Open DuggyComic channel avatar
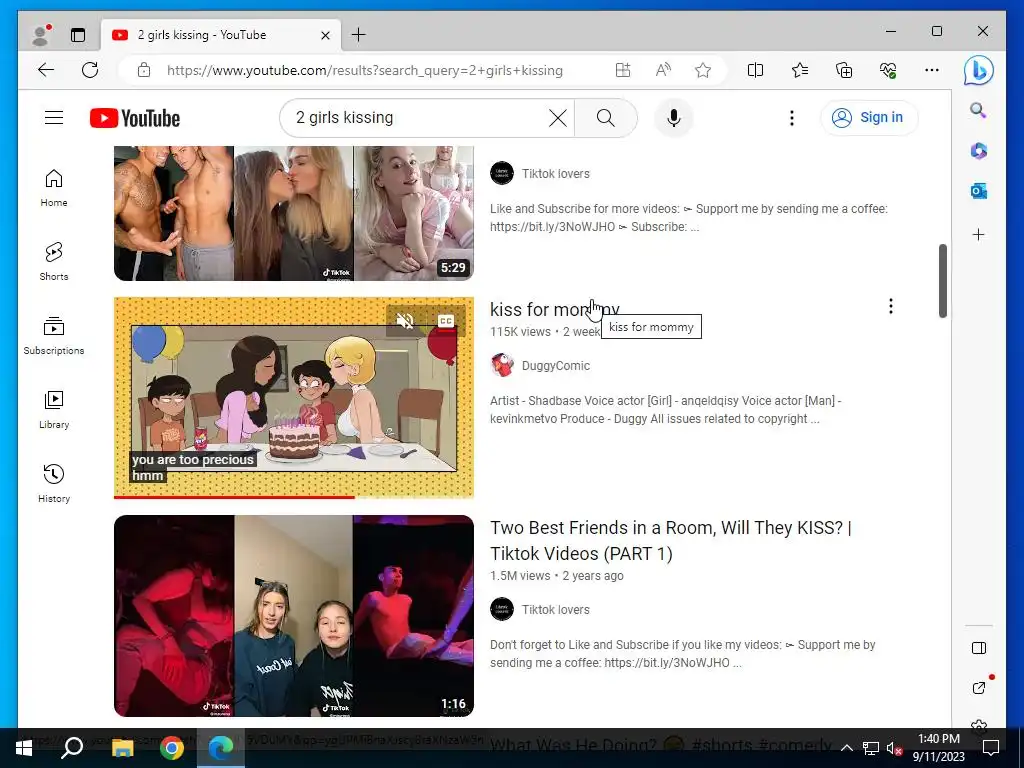This screenshot has width=1024, height=768. coord(502,365)
